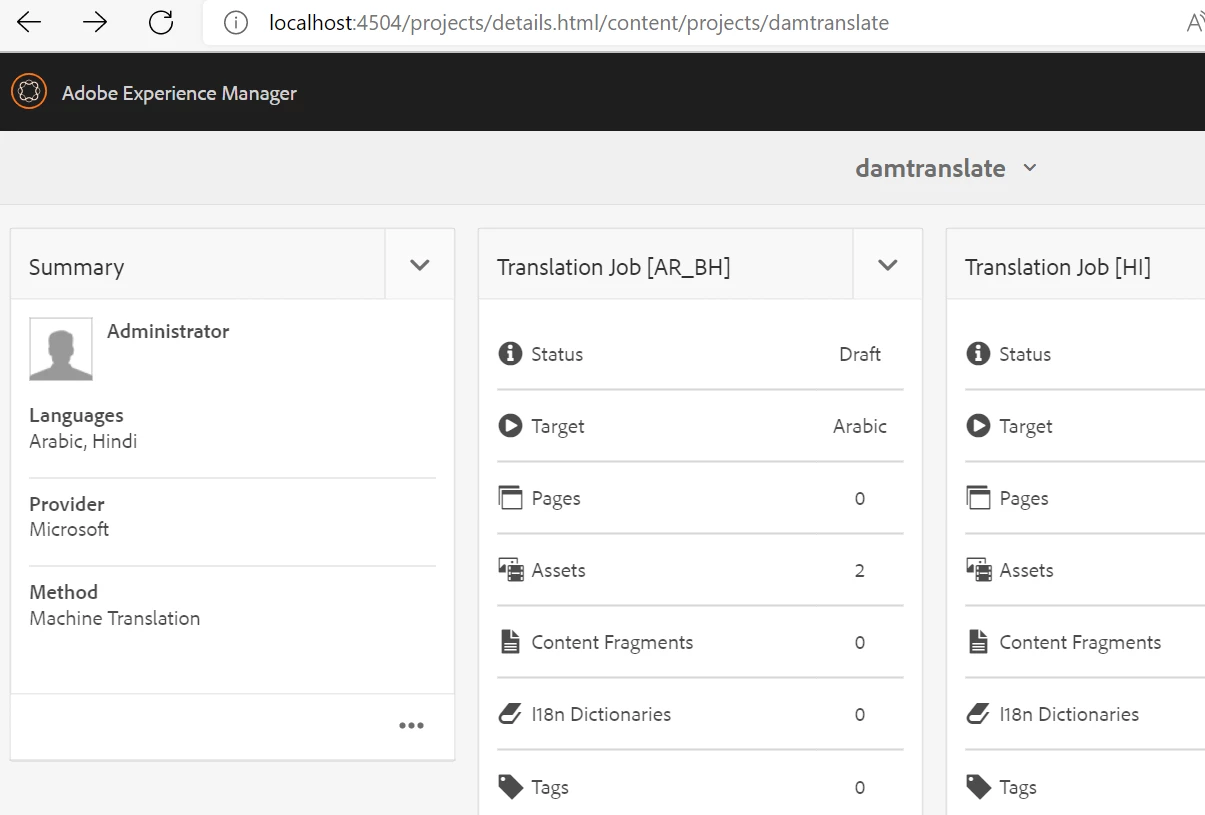
Task: Click the Method heading in Summary
Action: point(64,592)
